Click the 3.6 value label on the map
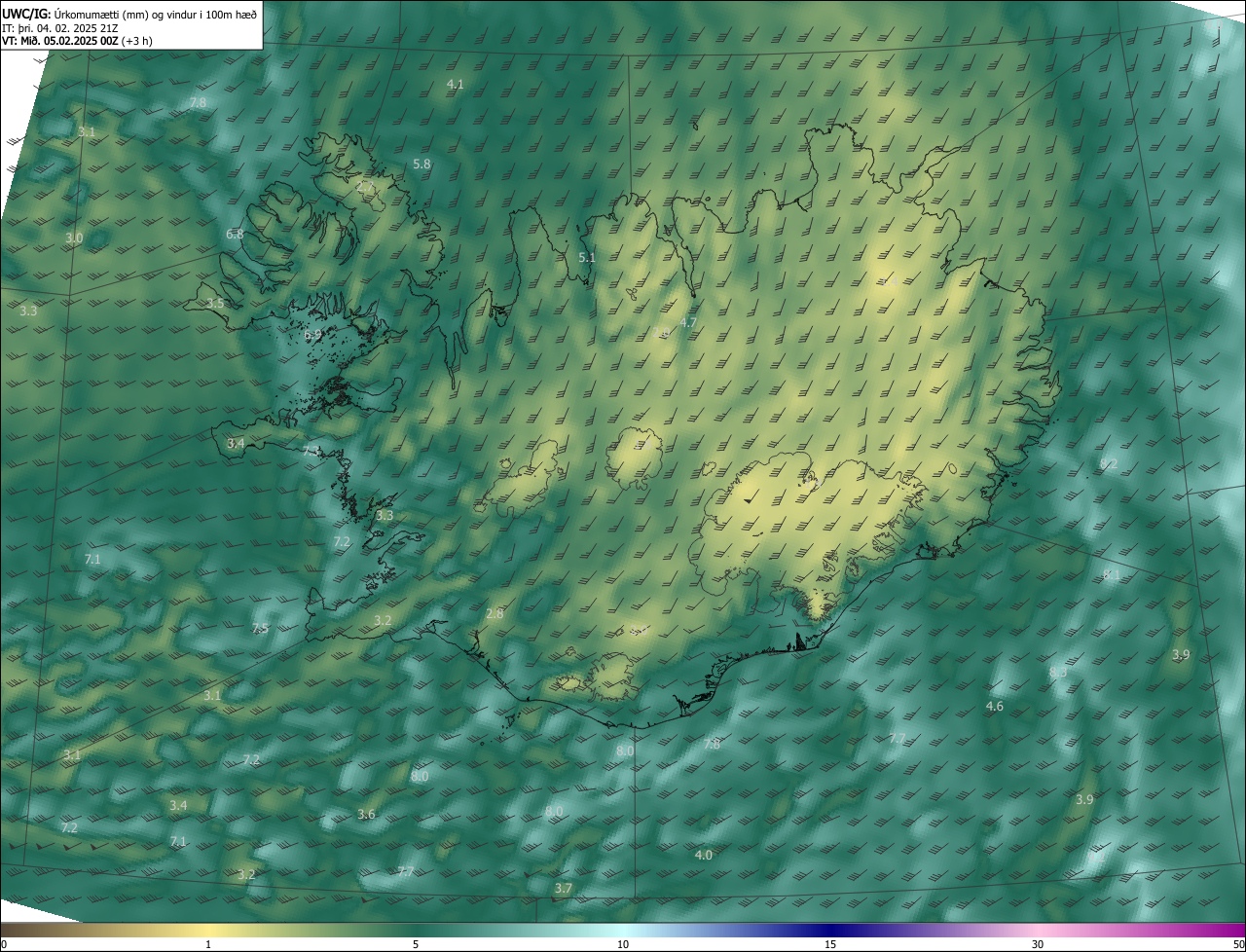The width and height of the screenshot is (1246, 952). (366, 815)
